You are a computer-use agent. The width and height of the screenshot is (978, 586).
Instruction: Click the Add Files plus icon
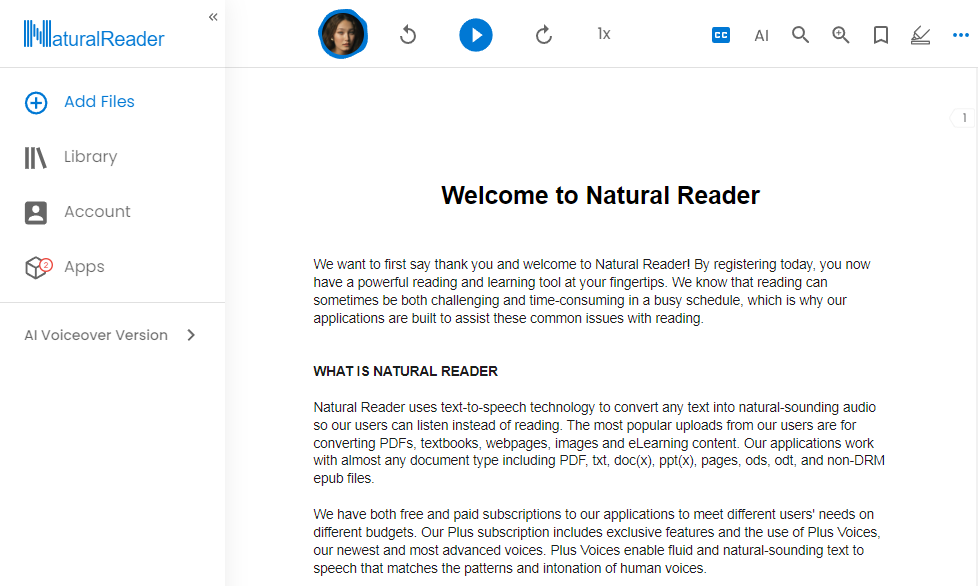[x=36, y=103]
